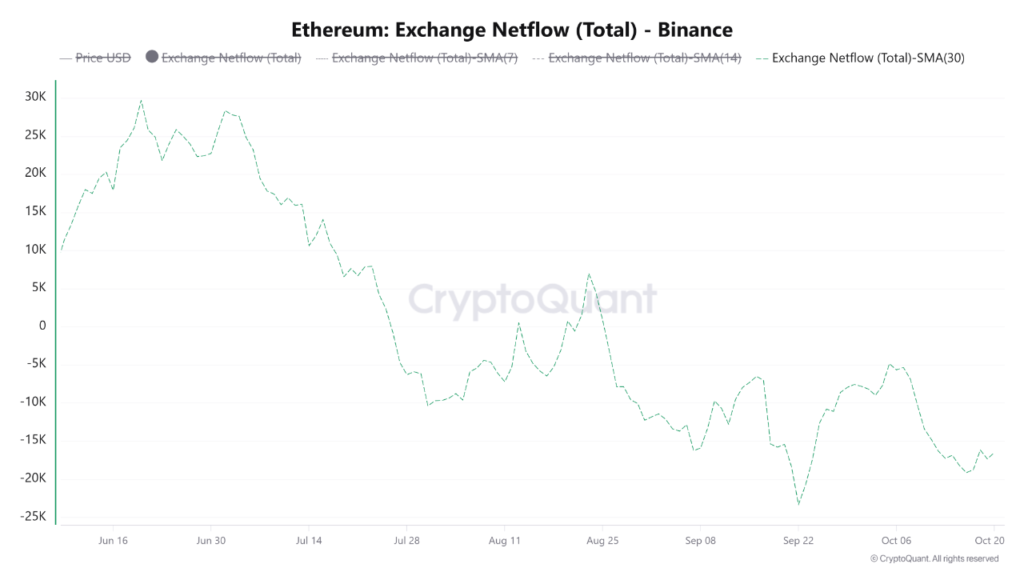This screenshot has width=1024, height=576.
Task: Click the Aug 25 x-axis label
Action: 602,540
